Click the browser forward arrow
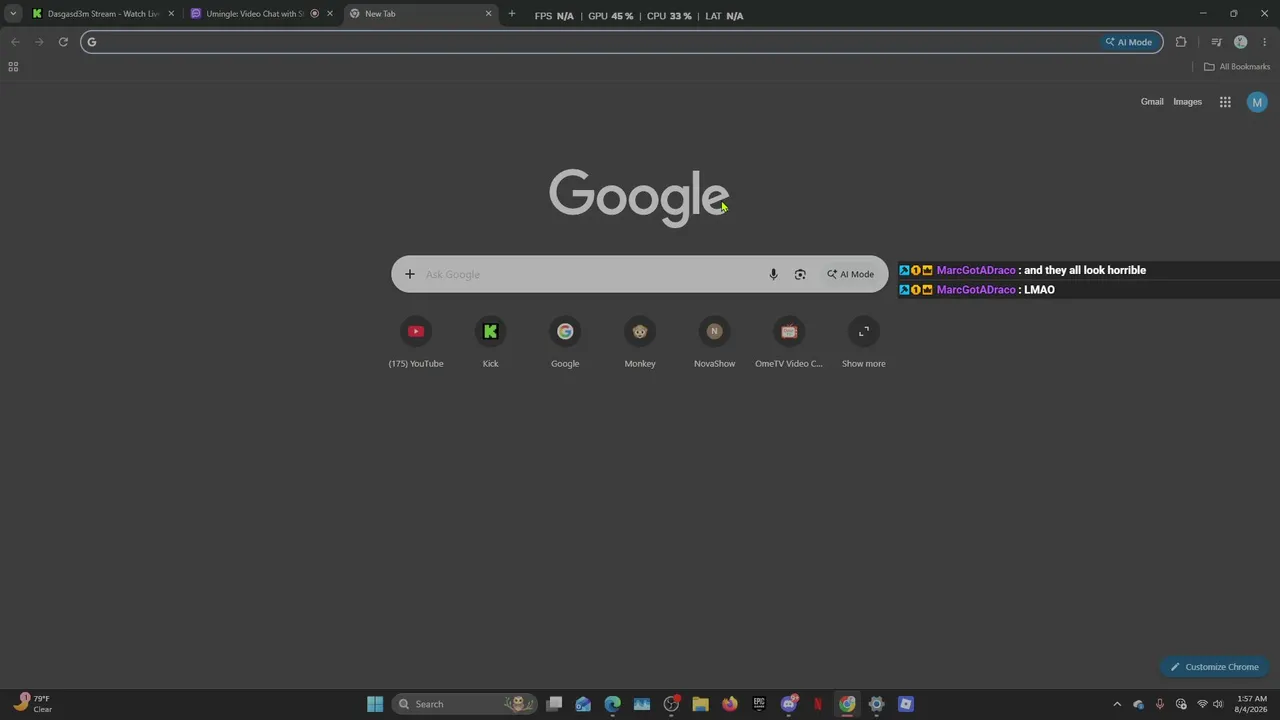The width and height of the screenshot is (1280, 720). coord(39,42)
